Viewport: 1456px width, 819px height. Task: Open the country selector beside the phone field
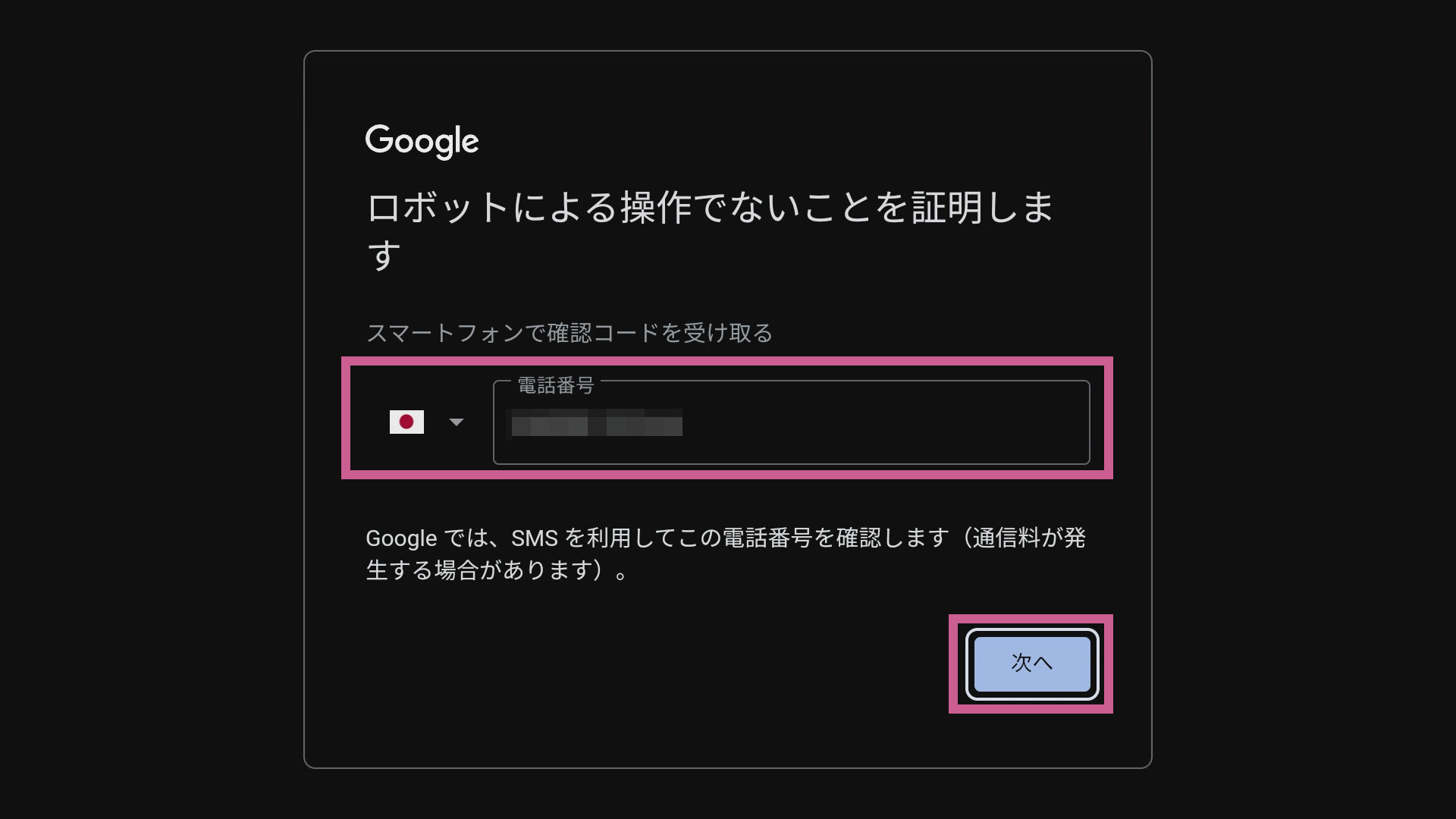click(x=425, y=422)
